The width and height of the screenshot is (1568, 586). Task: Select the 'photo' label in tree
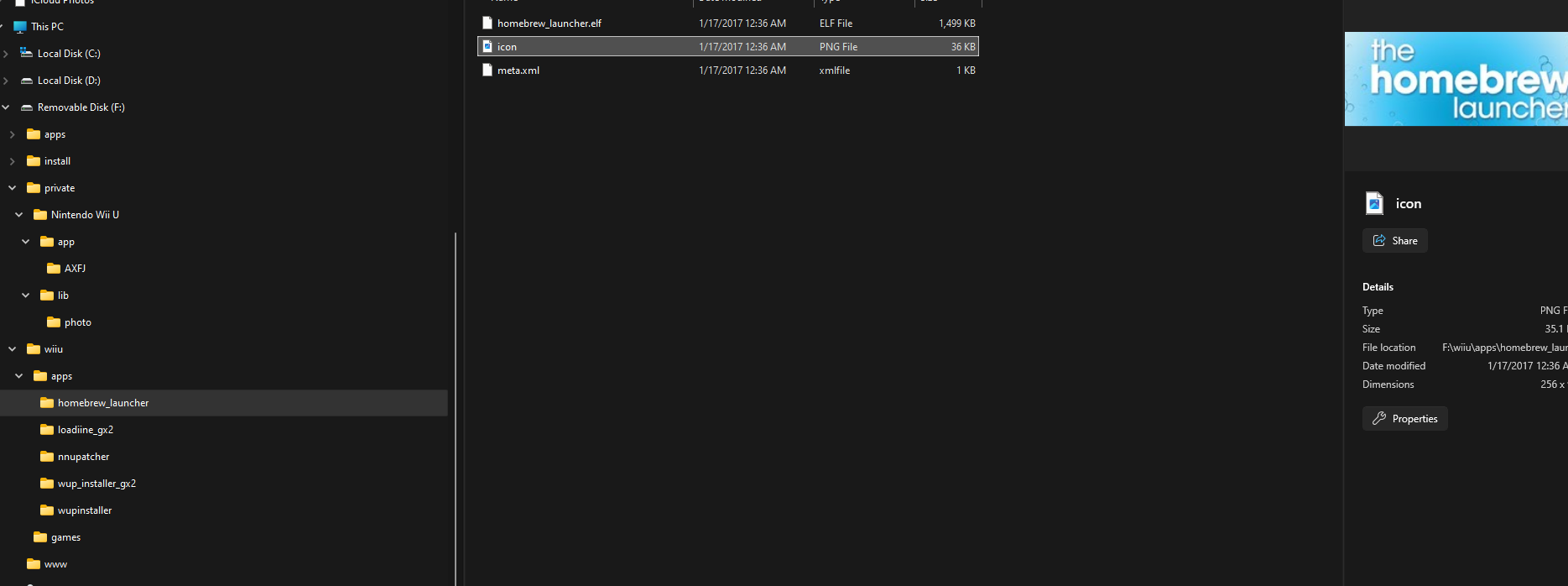coord(78,322)
